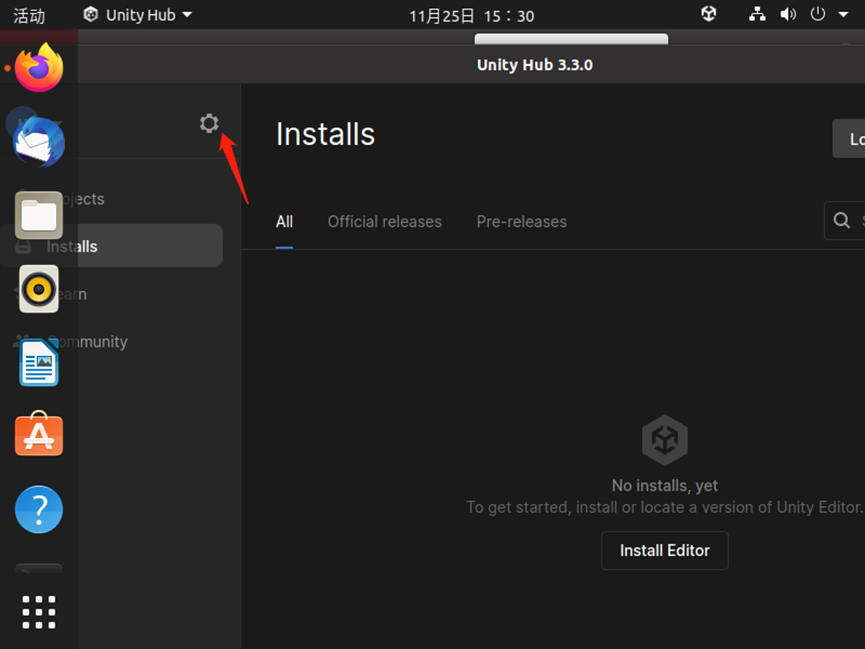865x649 pixels.
Task: Expand the system menu arrow
Action: (843, 14)
